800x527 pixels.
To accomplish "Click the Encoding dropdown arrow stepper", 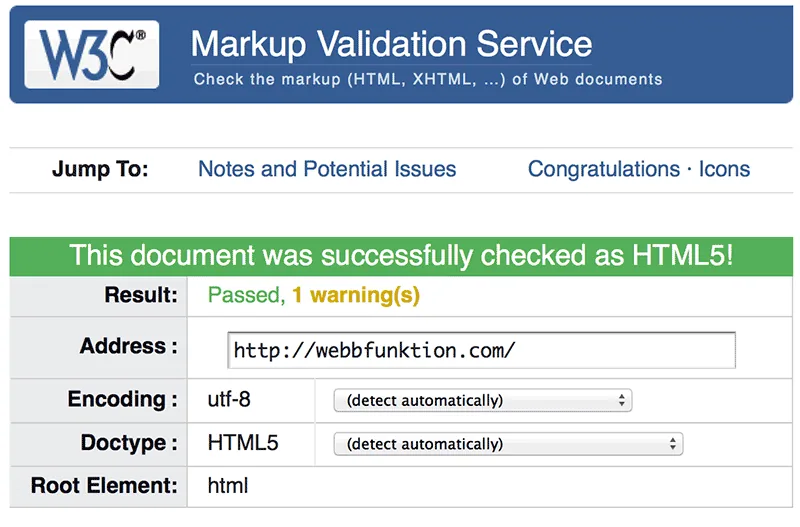I will point(621,400).
